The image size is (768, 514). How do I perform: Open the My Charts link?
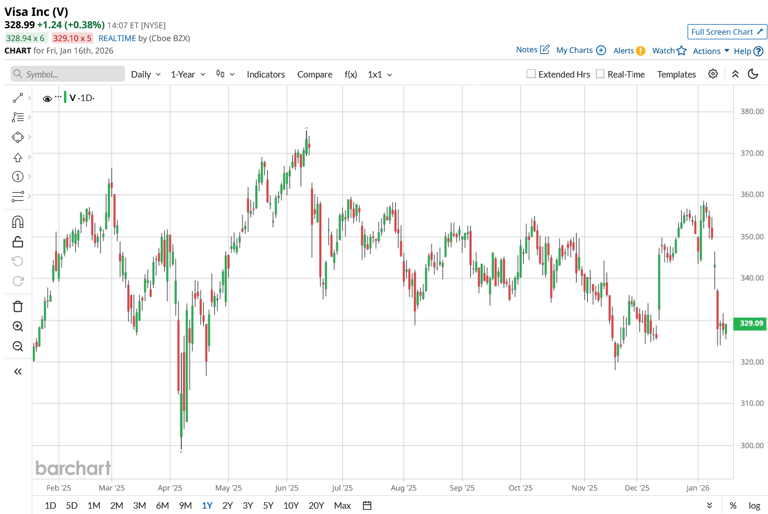click(580, 50)
